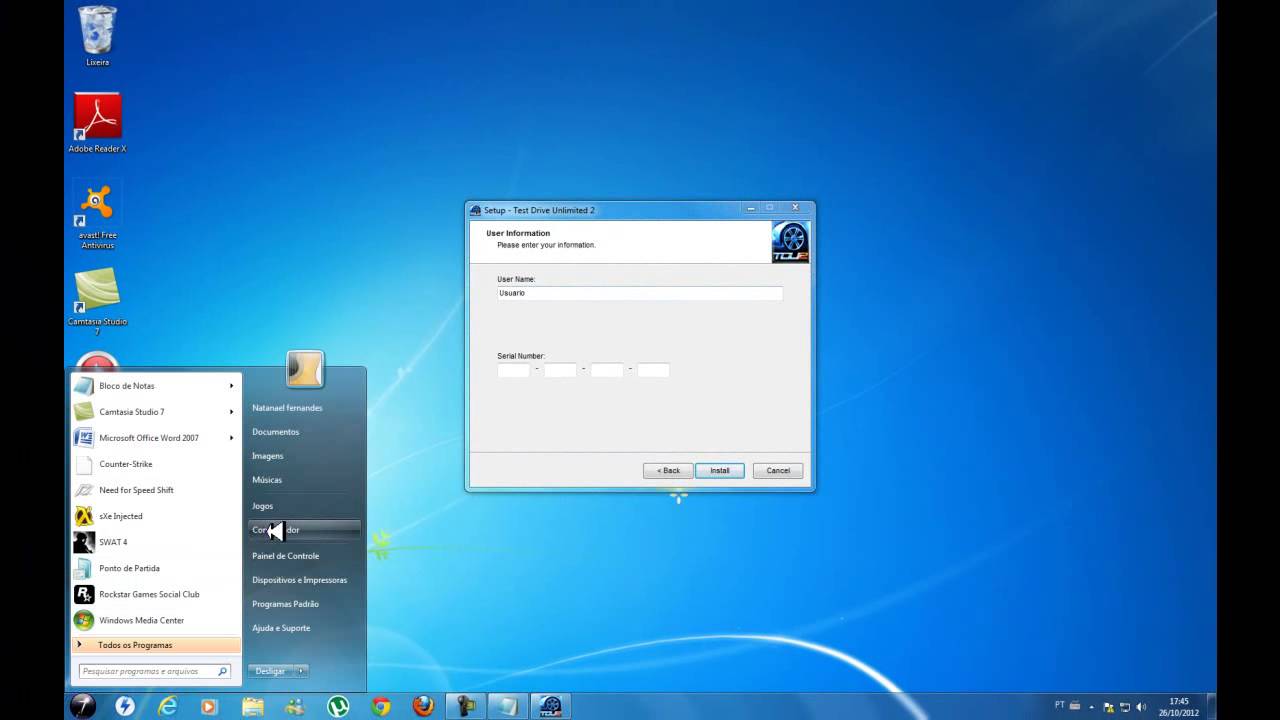Viewport: 1280px width, 720px height.
Task: Click the last Serial Number box
Action: (653, 370)
